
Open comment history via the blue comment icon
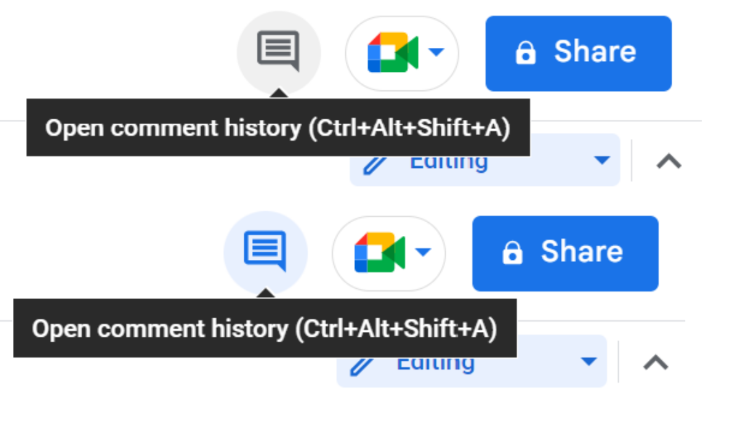pos(265,251)
